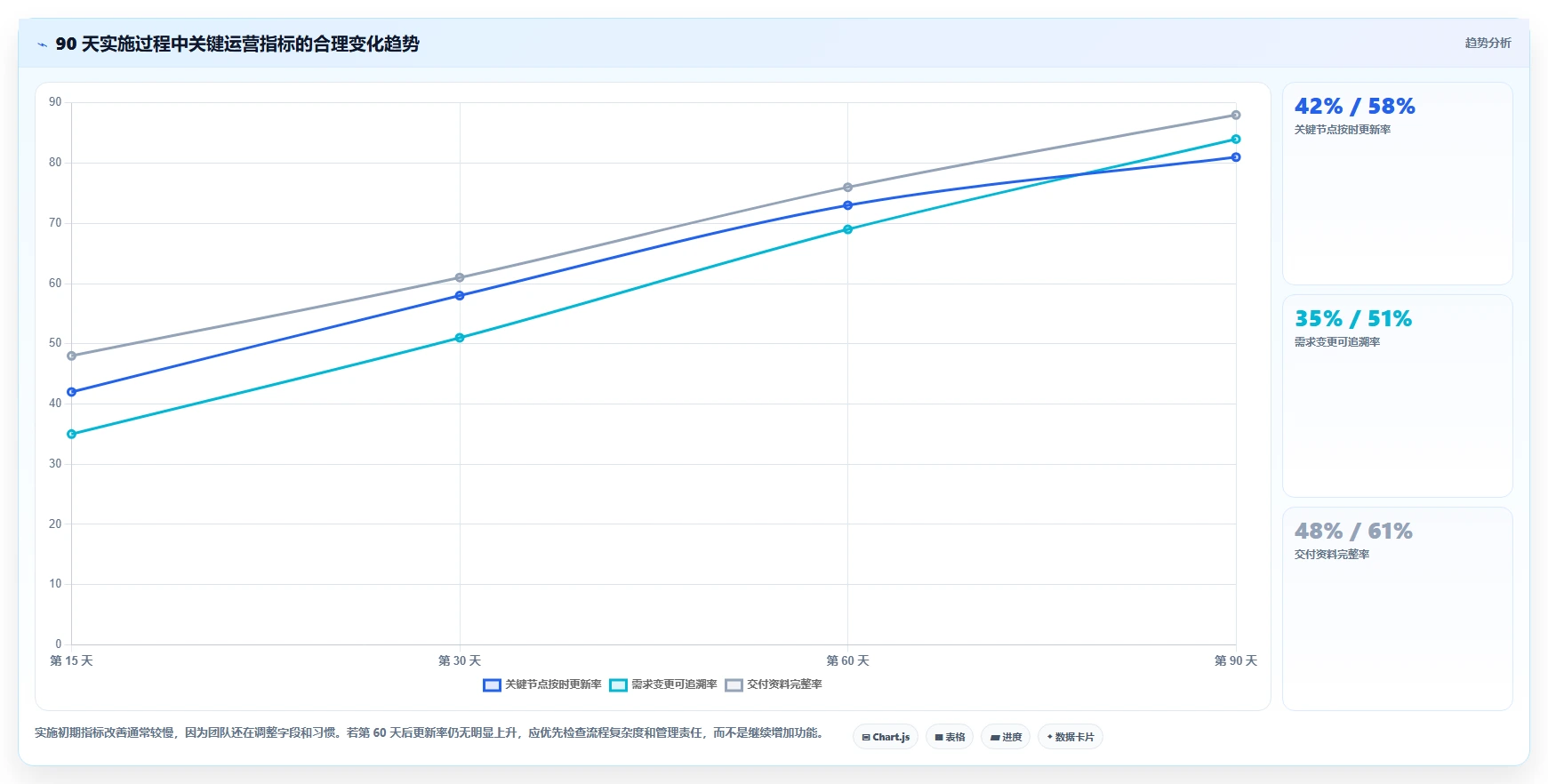Image resolution: width=1548 pixels, height=784 pixels.
Task: Click the 35% / 51% stat value
Action: click(x=1353, y=319)
